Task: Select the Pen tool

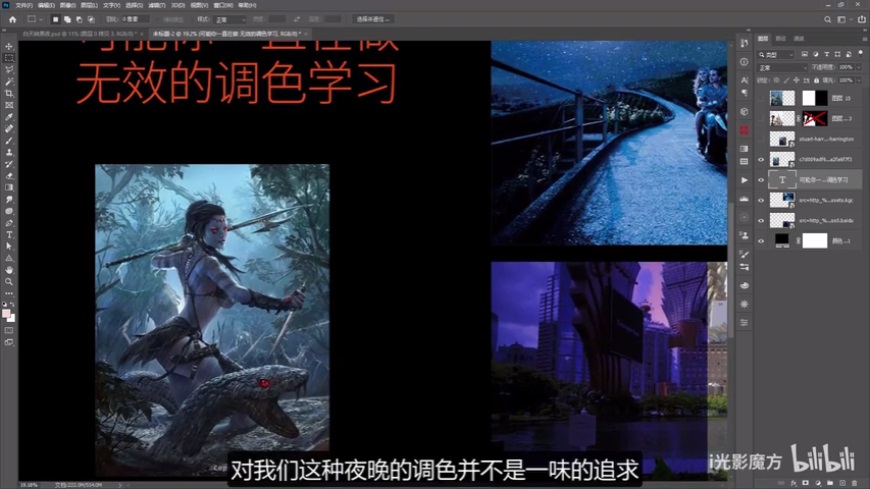Action: 9,223
